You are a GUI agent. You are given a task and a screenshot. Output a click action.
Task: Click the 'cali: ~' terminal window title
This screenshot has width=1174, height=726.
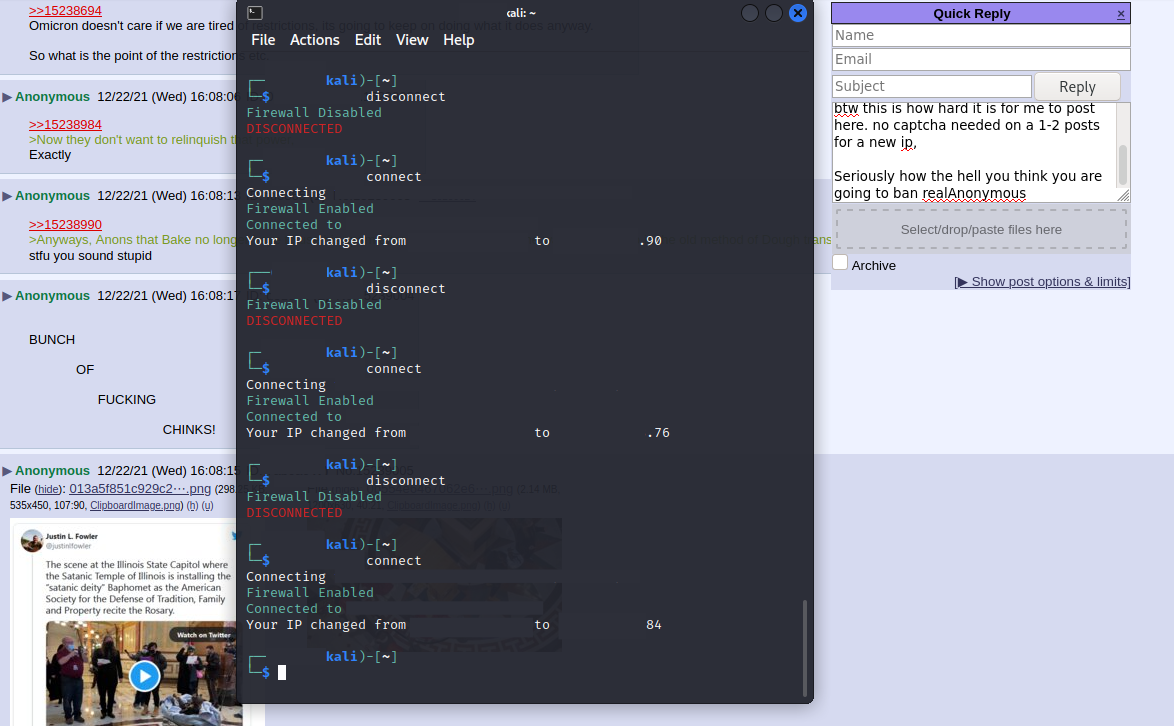[521, 13]
